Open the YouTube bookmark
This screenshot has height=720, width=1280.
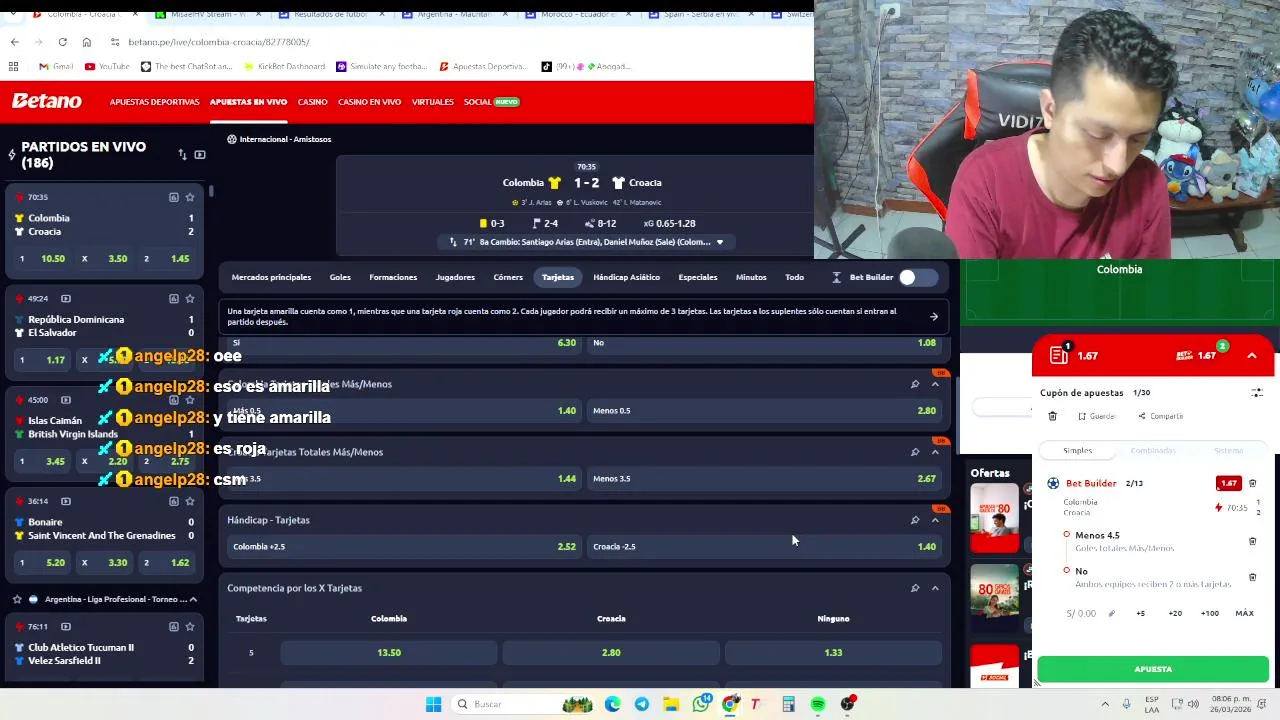107,66
